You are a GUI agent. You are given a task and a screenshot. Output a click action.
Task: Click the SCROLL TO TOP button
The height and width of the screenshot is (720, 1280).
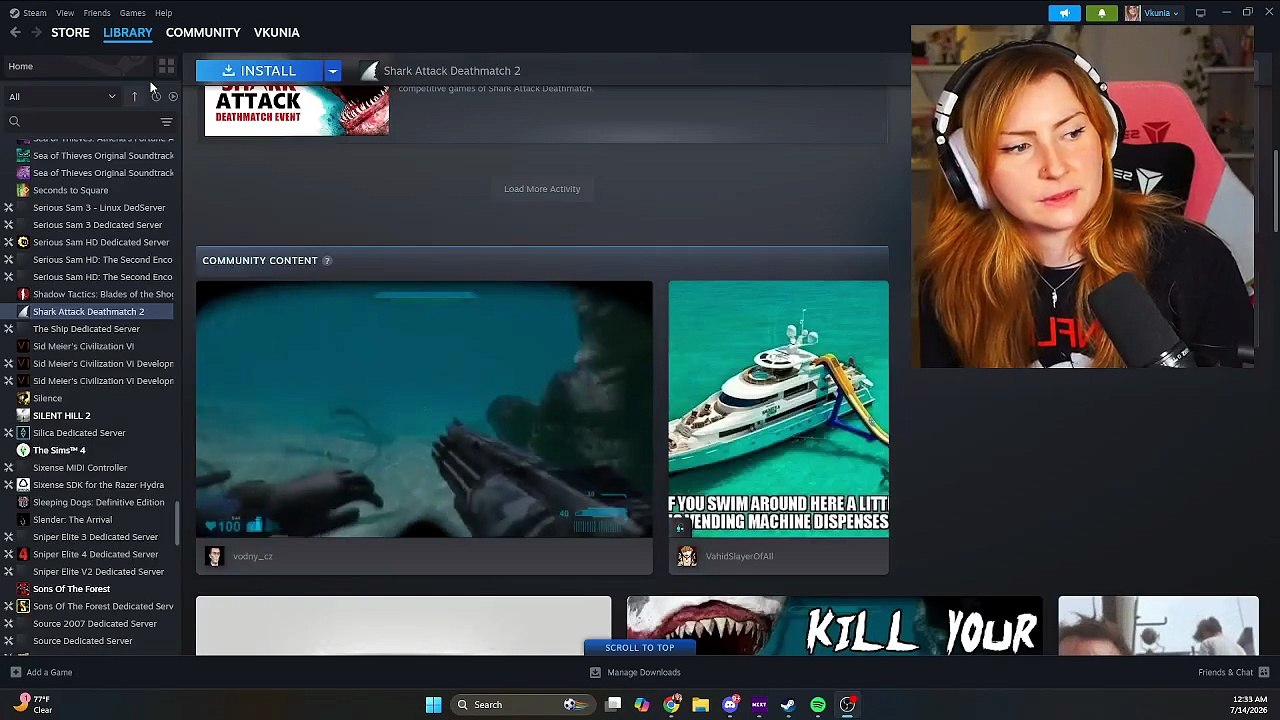tap(639, 648)
